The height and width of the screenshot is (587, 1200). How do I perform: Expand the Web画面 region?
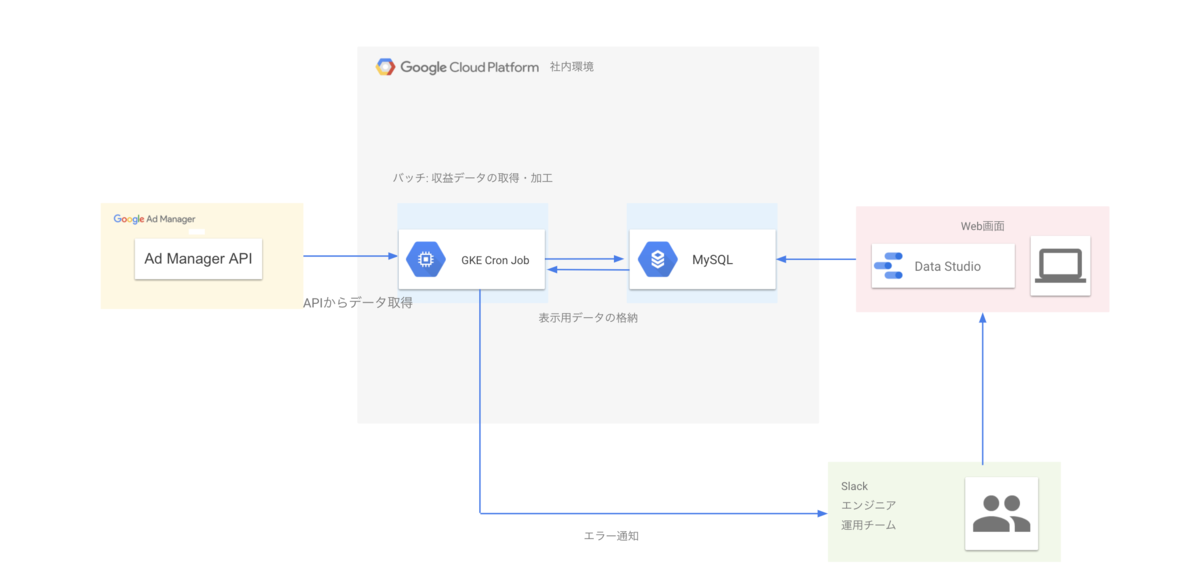(x=982, y=300)
